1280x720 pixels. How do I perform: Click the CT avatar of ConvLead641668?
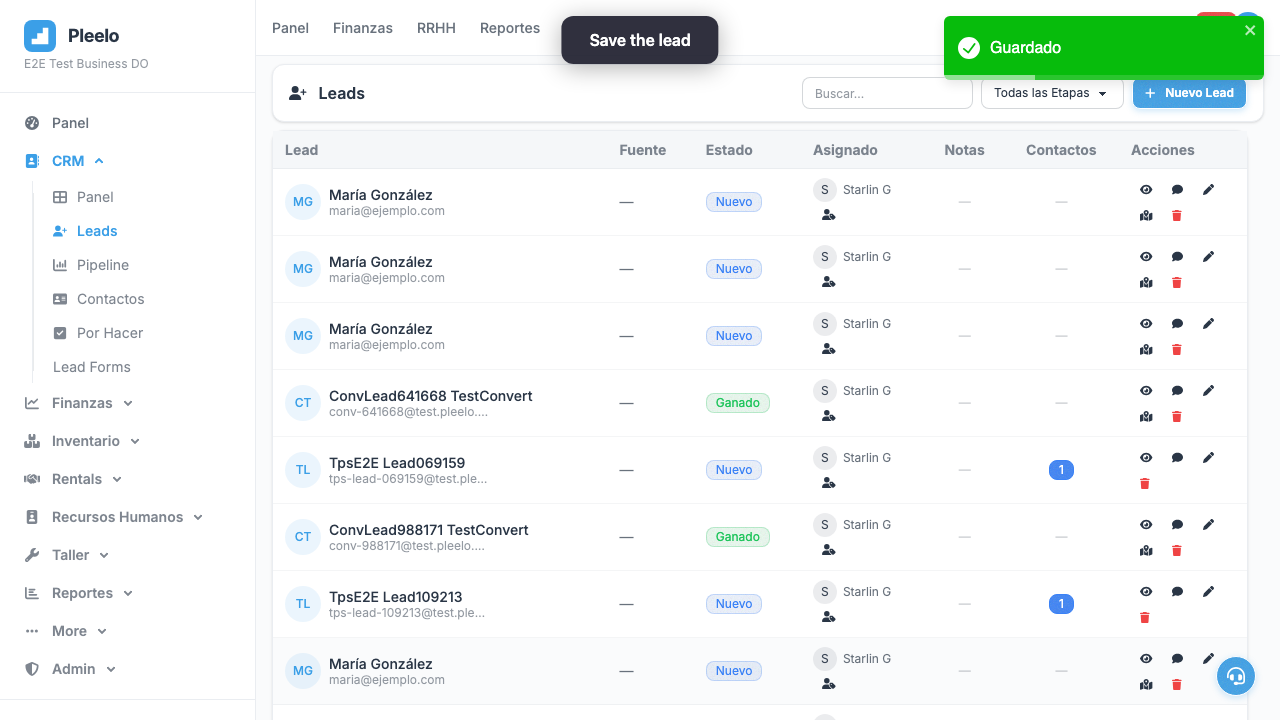pos(303,403)
